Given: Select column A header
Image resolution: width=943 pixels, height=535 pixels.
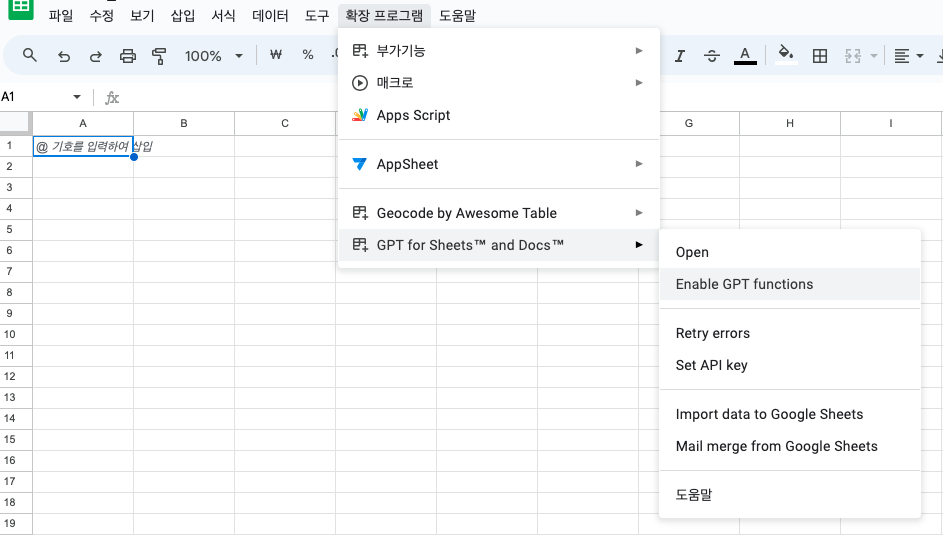Looking at the screenshot, I should point(83,123).
